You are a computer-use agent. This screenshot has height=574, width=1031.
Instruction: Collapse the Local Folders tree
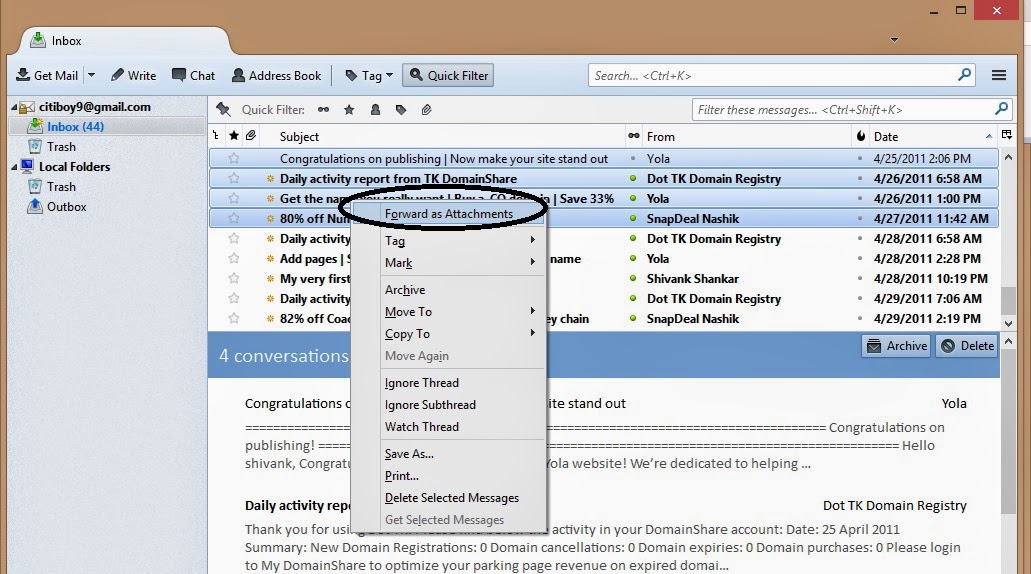click(14, 167)
